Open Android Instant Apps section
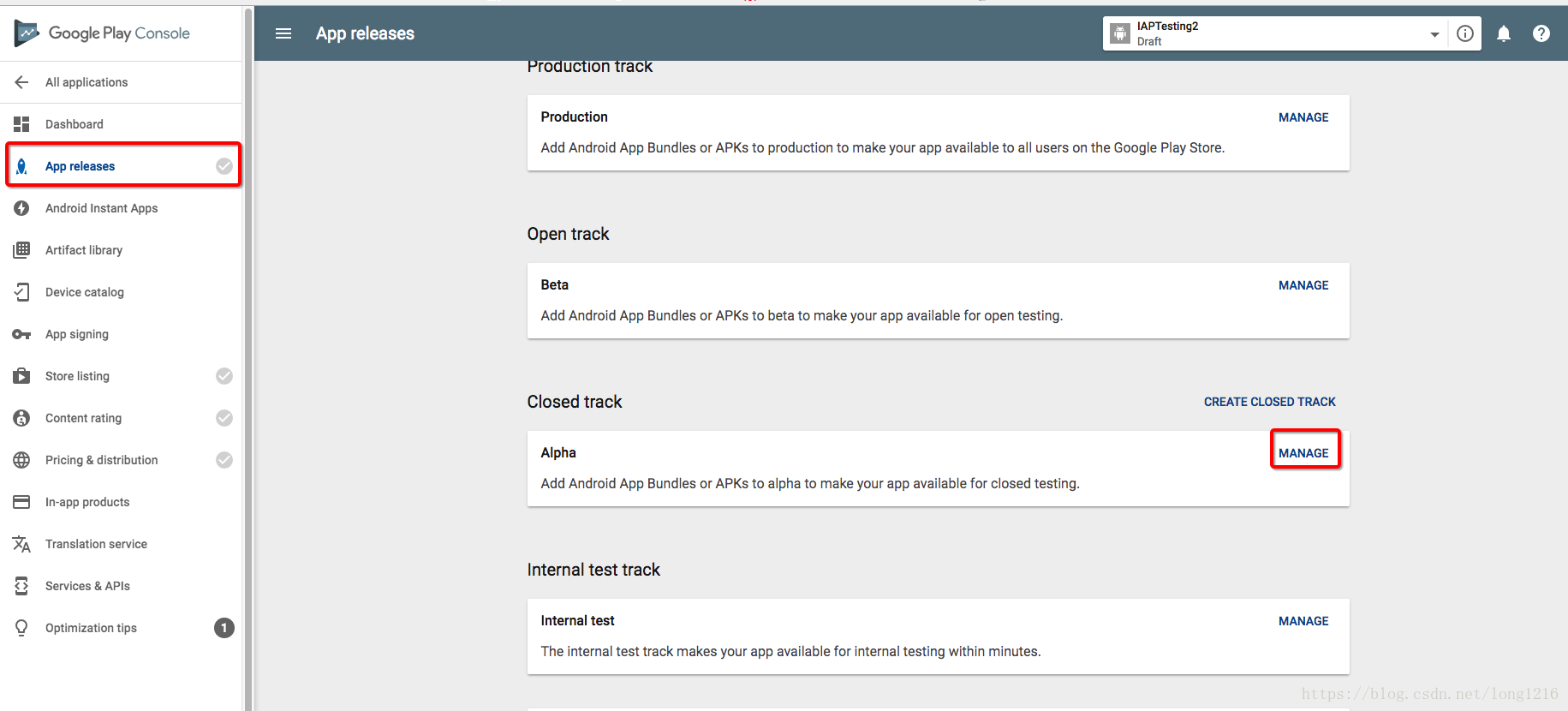The width and height of the screenshot is (1568, 711). (101, 208)
